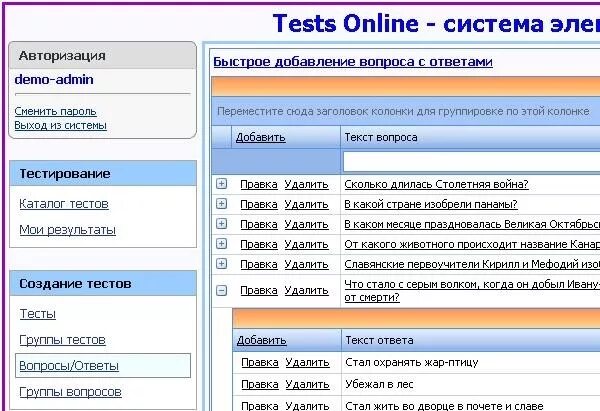Image resolution: width=600 pixels, height=411 pixels.
Task: Click the 'demo-admin' user name
Action: [54, 80]
